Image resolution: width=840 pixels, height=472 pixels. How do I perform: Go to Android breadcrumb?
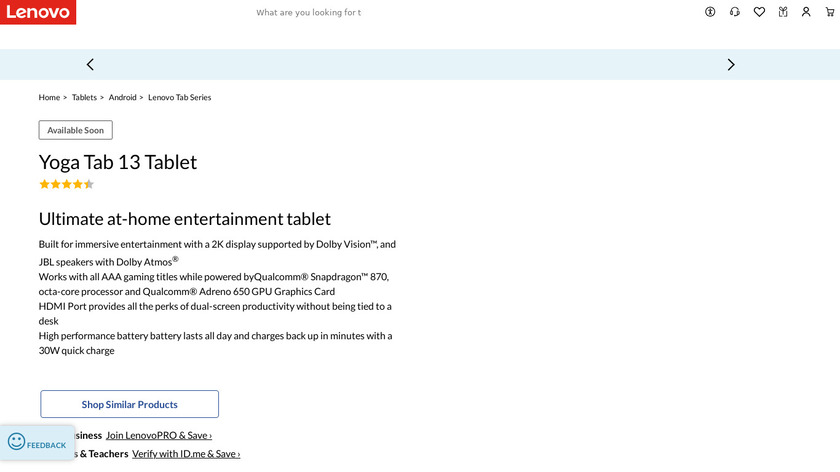click(123, 98)
